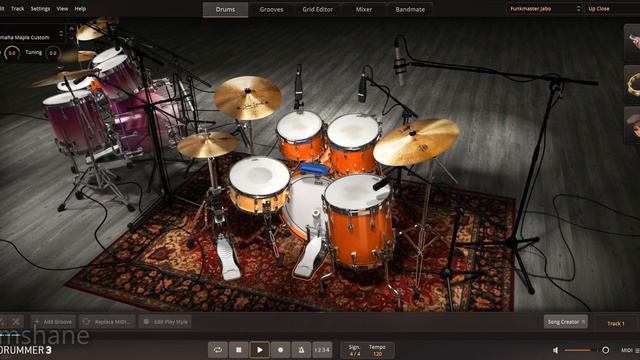Viewport: 640px width, 360px height.
Task: Open the Song Creator
Action: coord(566,322)
